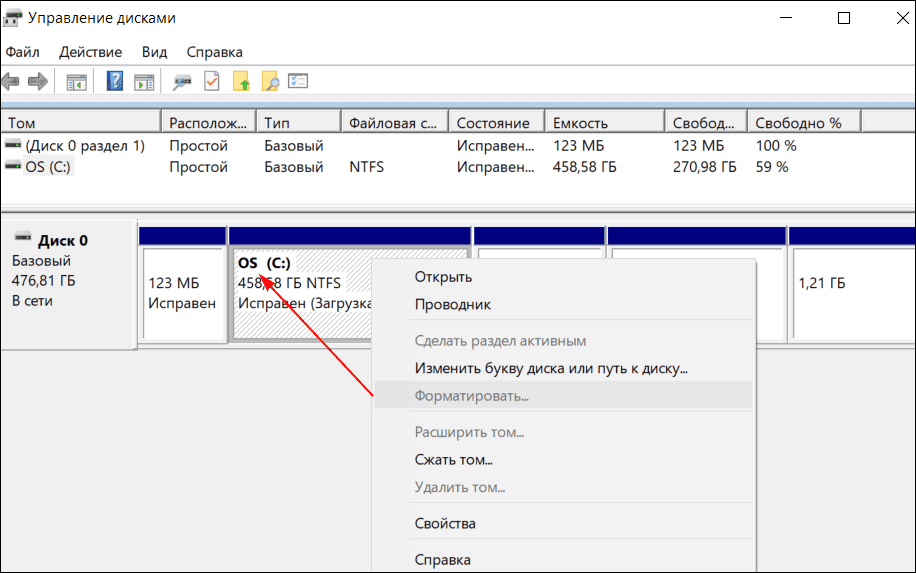Open the Вид menu
The image size is (916, 573).
click(x=154, y=52)
